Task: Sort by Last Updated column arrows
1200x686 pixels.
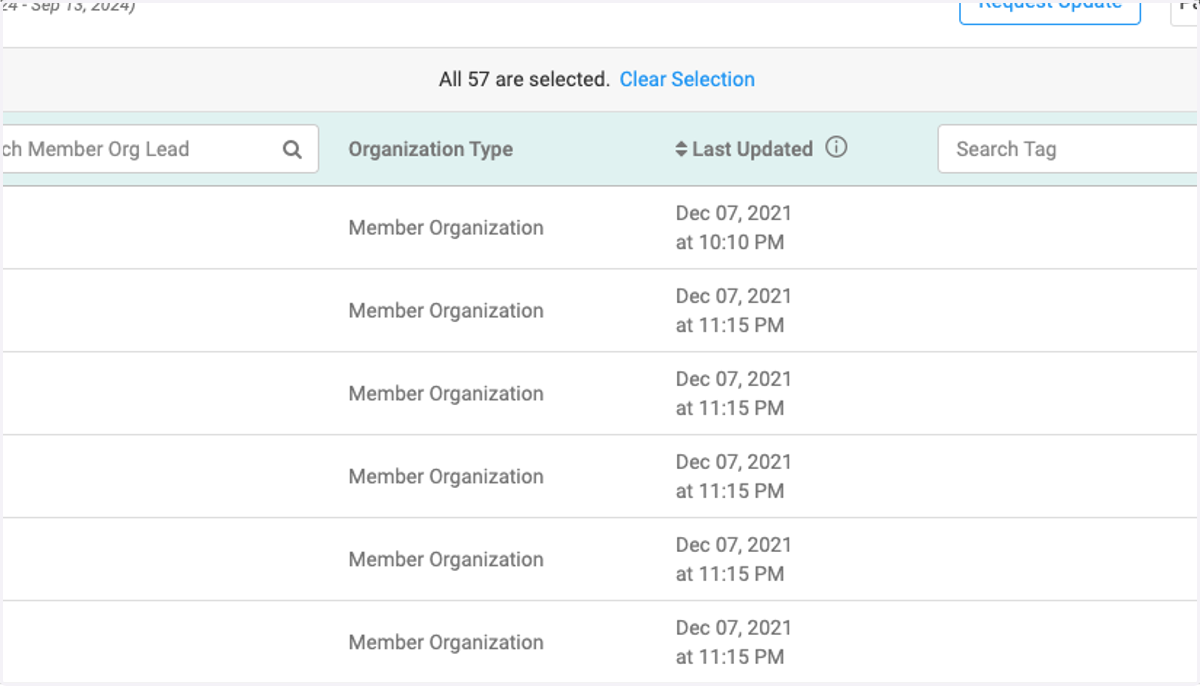Action: coord(681,149)
